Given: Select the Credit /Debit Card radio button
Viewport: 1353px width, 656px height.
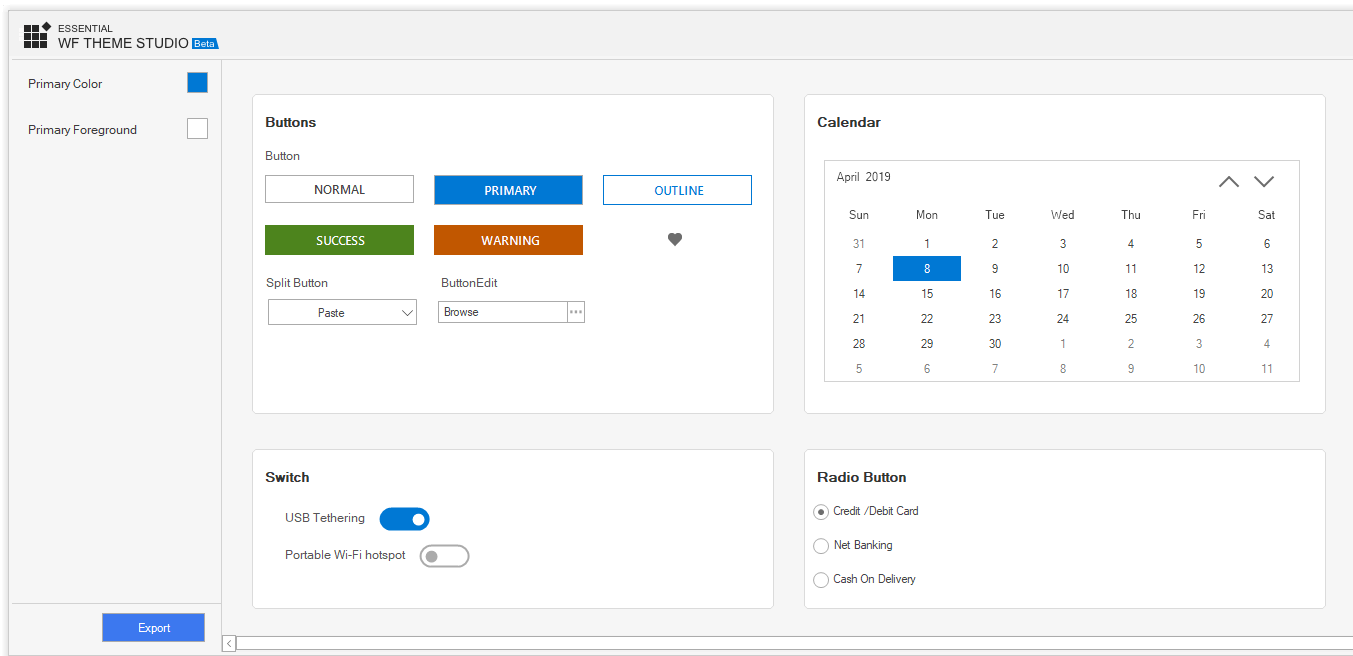Looking at the screenshot, I should tap(821, 512).
